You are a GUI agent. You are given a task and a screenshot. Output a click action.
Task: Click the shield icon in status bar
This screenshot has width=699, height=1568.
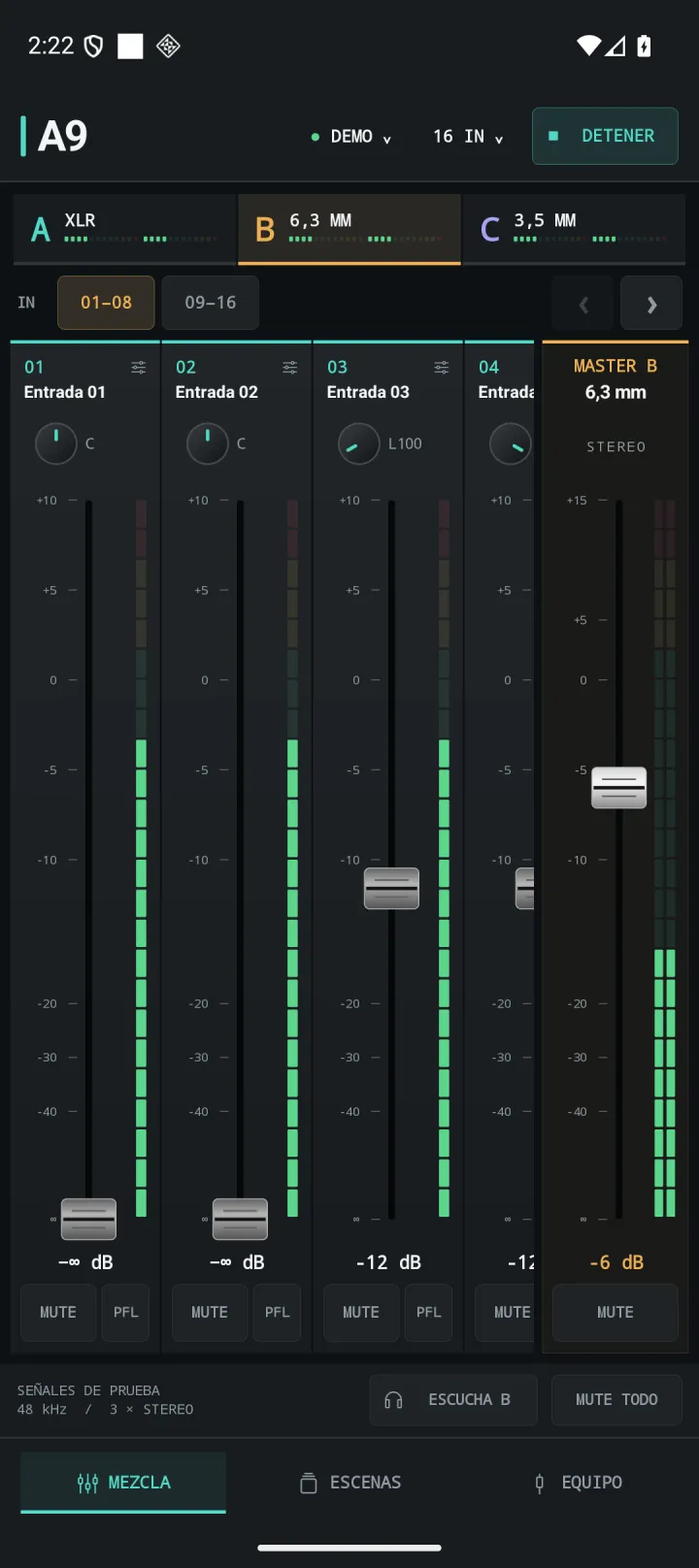[x=93, y=46]
